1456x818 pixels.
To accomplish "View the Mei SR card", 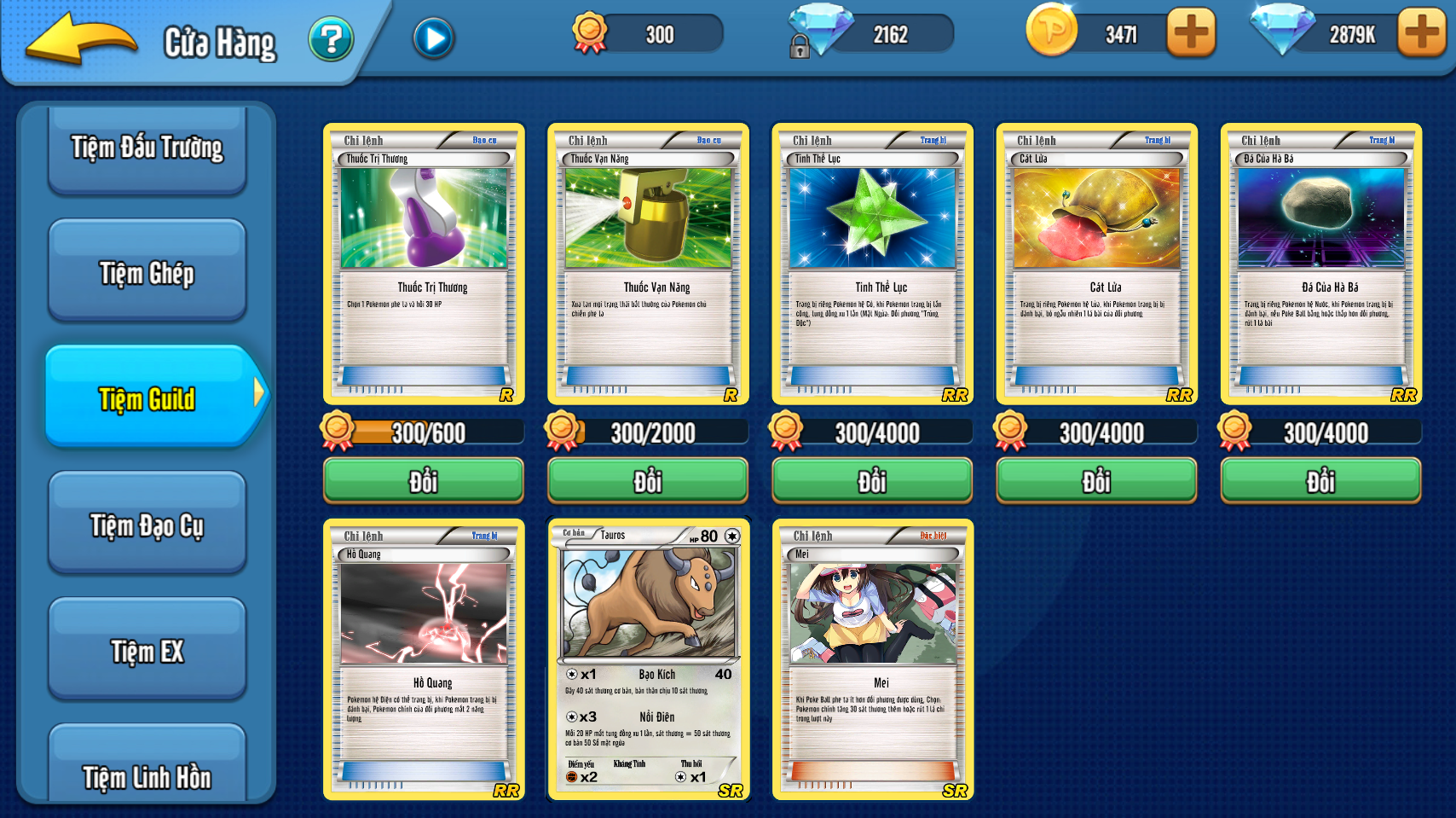I will coord(873,660).
